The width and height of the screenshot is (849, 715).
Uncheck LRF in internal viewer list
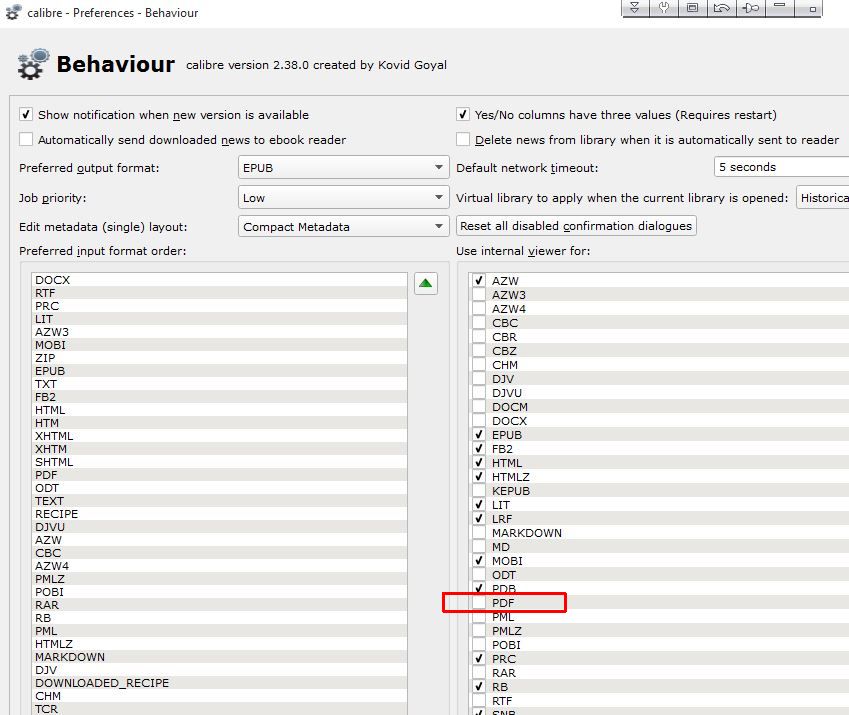[479, 519]
